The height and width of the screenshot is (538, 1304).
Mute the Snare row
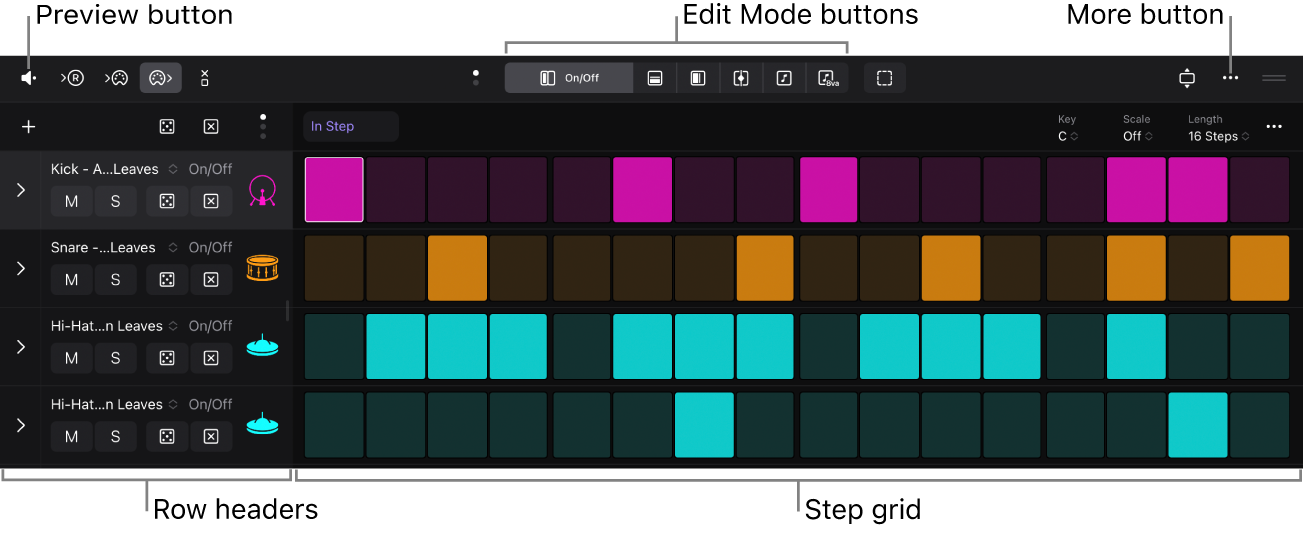72,280
